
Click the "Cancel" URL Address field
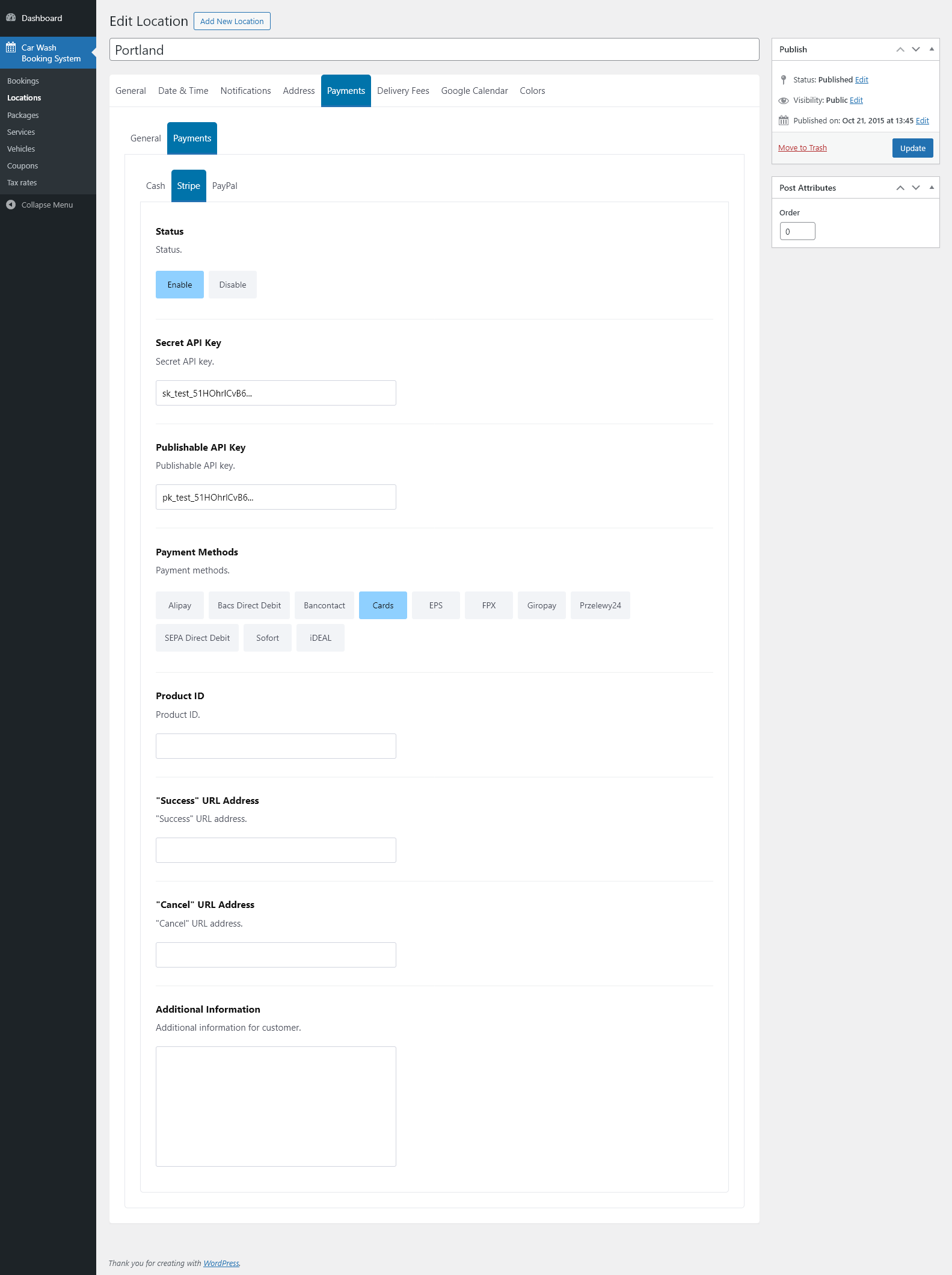tap(276, 955)
